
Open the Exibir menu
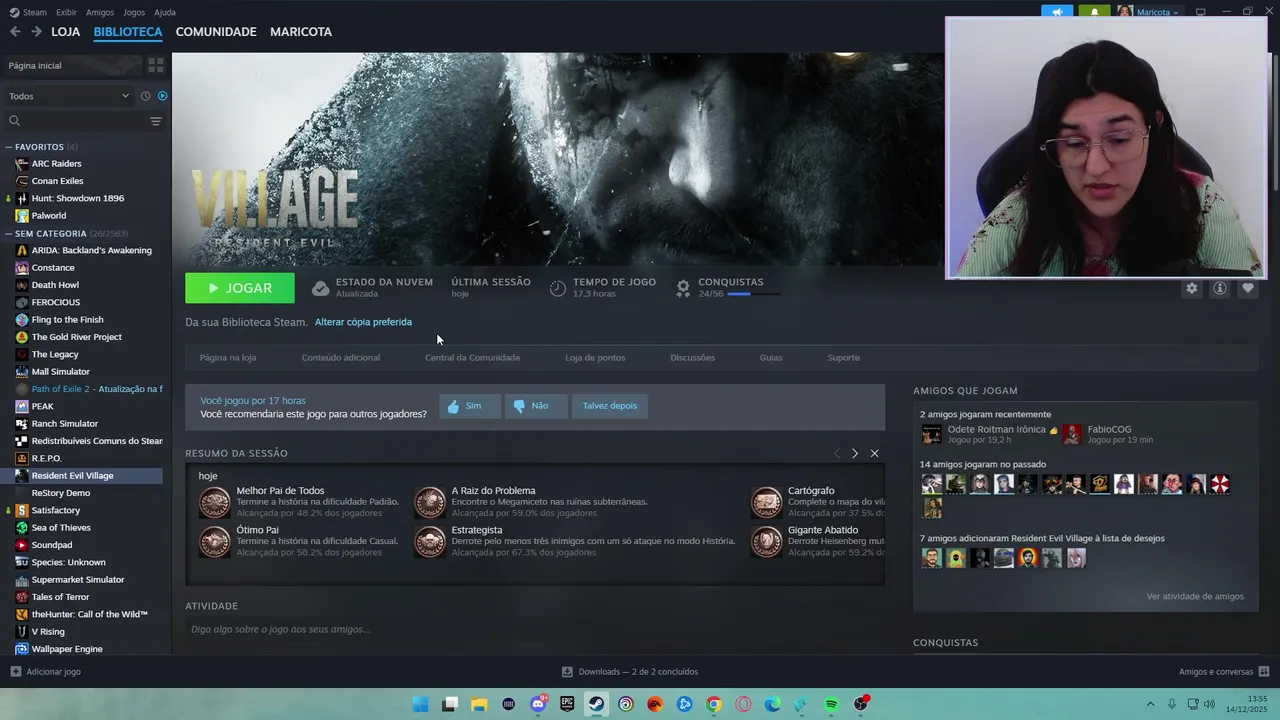coord(66,12)
